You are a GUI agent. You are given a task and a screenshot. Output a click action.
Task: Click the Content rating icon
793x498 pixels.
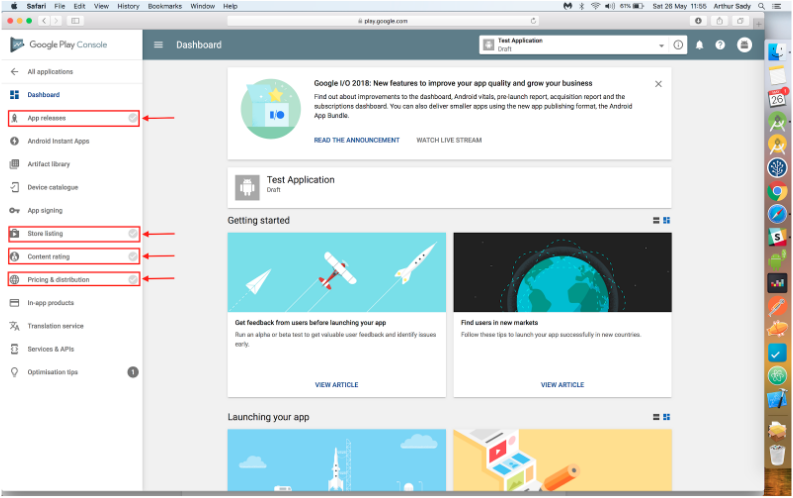click(x=15, y=256)
